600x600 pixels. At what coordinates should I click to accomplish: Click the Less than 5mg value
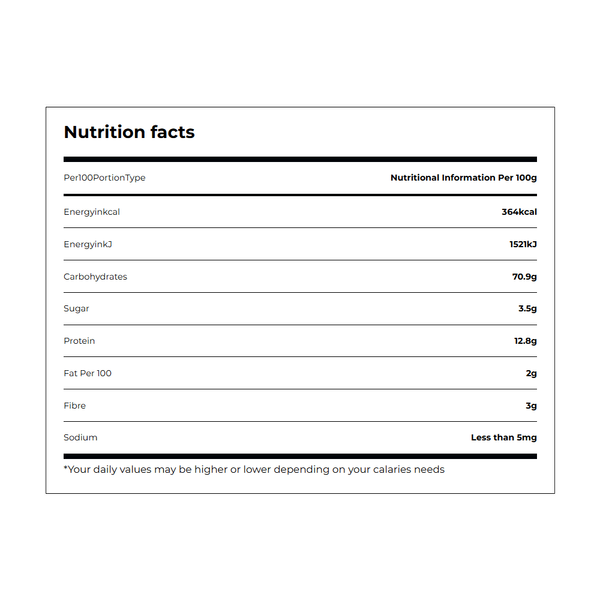click(504, 437)
